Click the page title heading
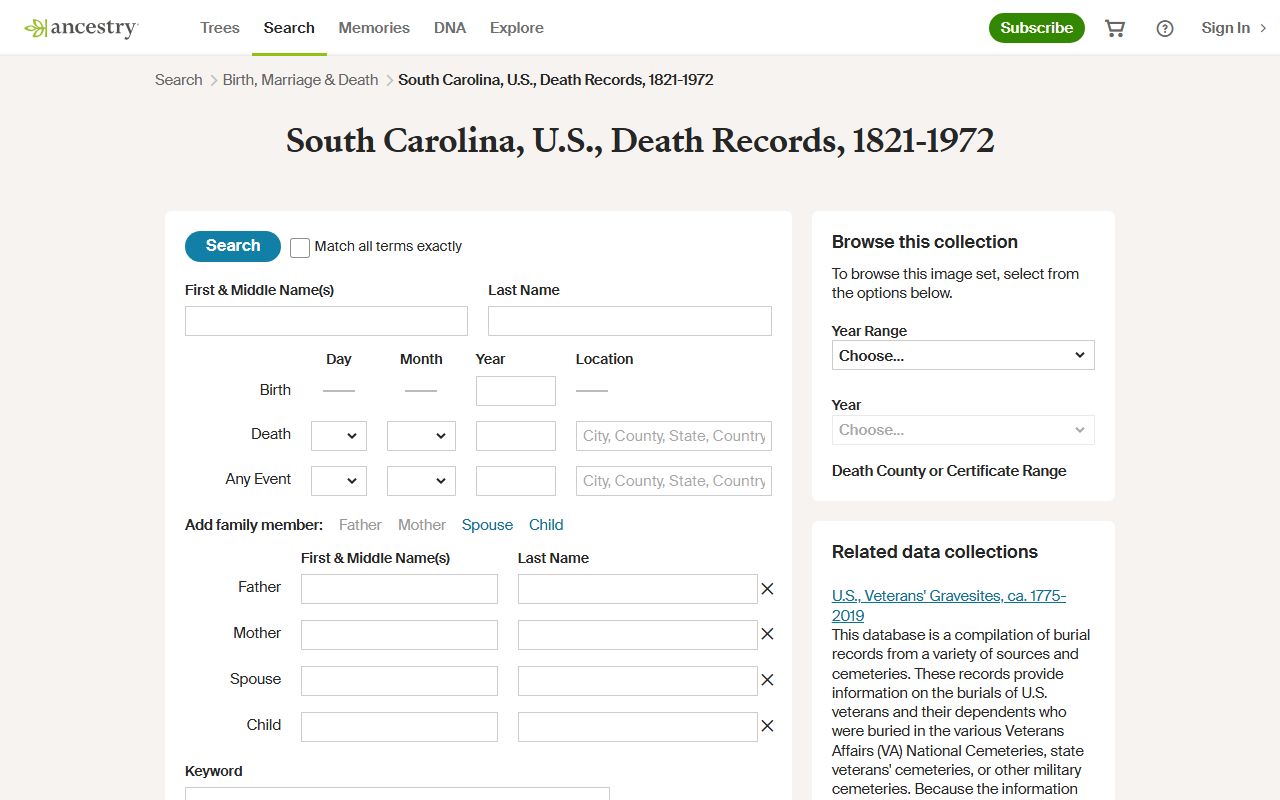This screenshot has height=800, width=1280. [640, 141]
